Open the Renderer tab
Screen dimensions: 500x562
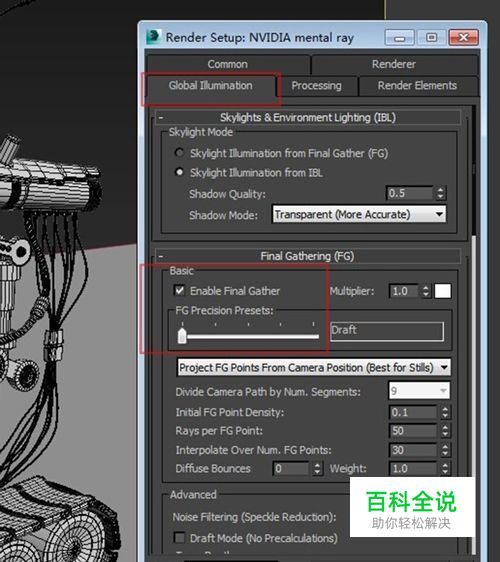click(394, 64)
